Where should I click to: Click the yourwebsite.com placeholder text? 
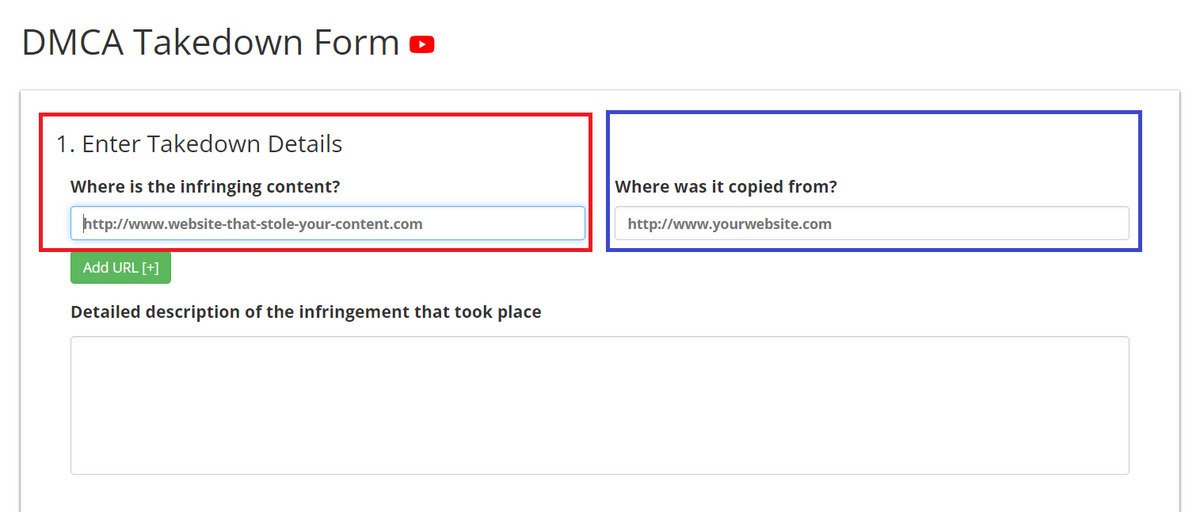(730, 224)
